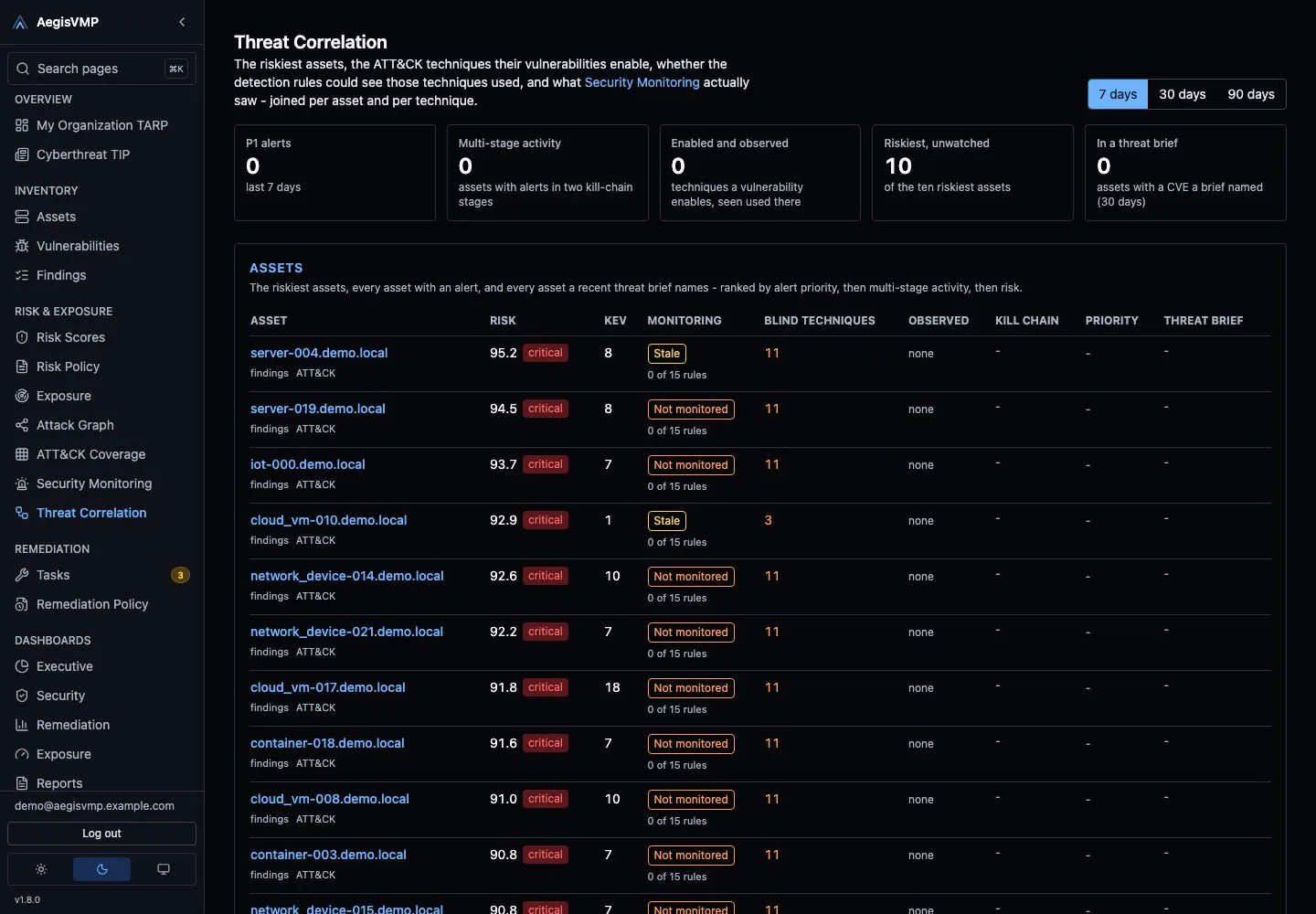Image resolution: width=1316 pixels, height=914 pixels.
Task: Open server-004.demo.local asset
Action: click(319, 353)
